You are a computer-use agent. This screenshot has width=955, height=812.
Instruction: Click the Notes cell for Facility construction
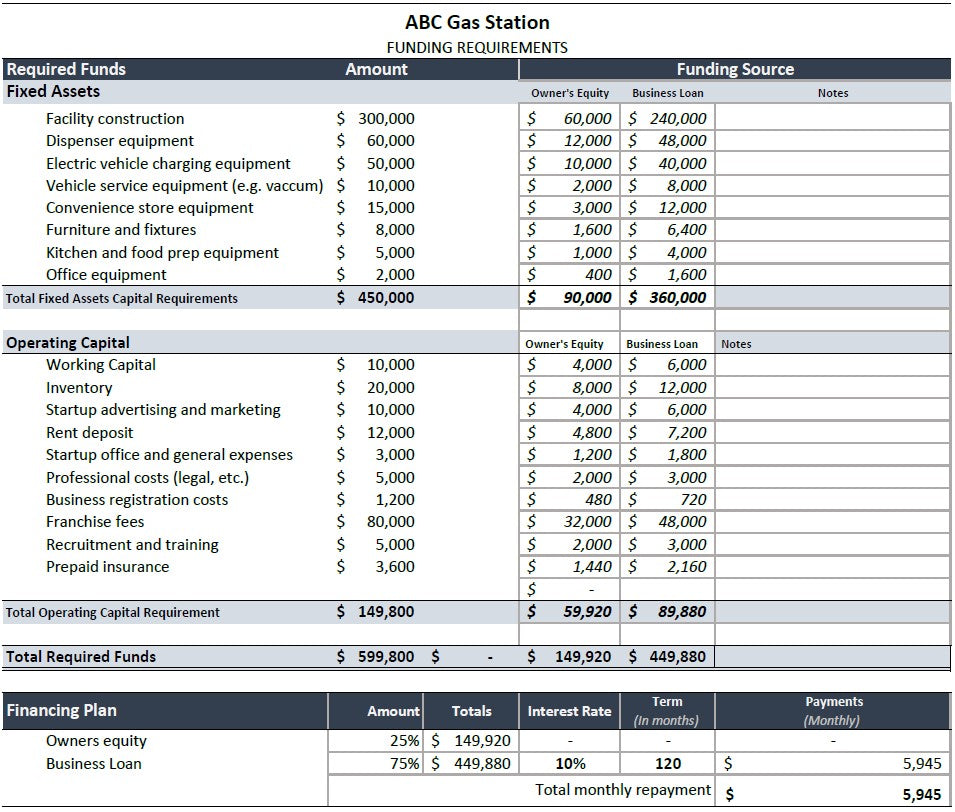click(832, 118)
